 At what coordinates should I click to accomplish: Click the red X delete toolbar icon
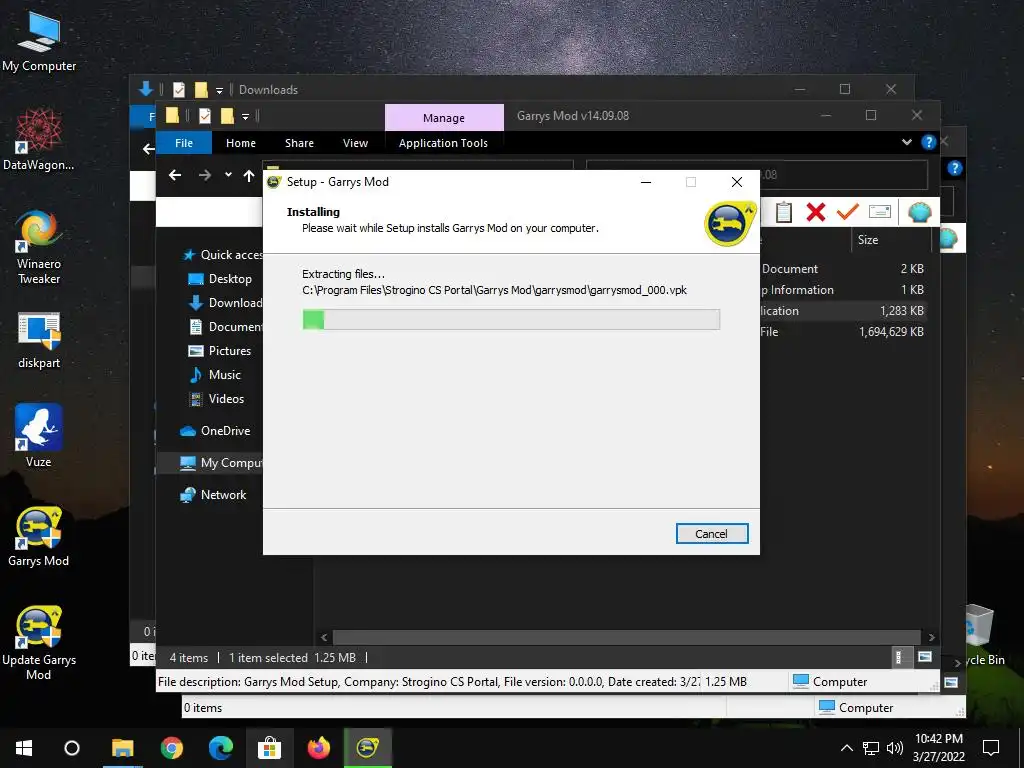coord(816,212)
